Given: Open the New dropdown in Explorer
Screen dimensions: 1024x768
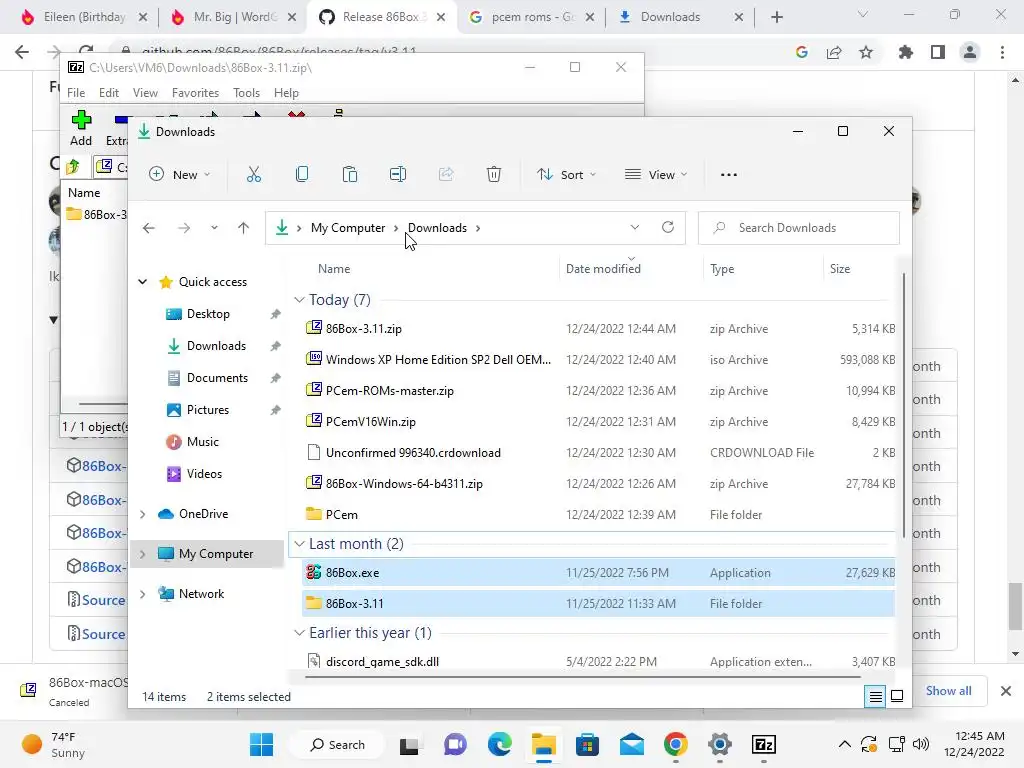Looking at the screenshot, I should coord(180,174).
